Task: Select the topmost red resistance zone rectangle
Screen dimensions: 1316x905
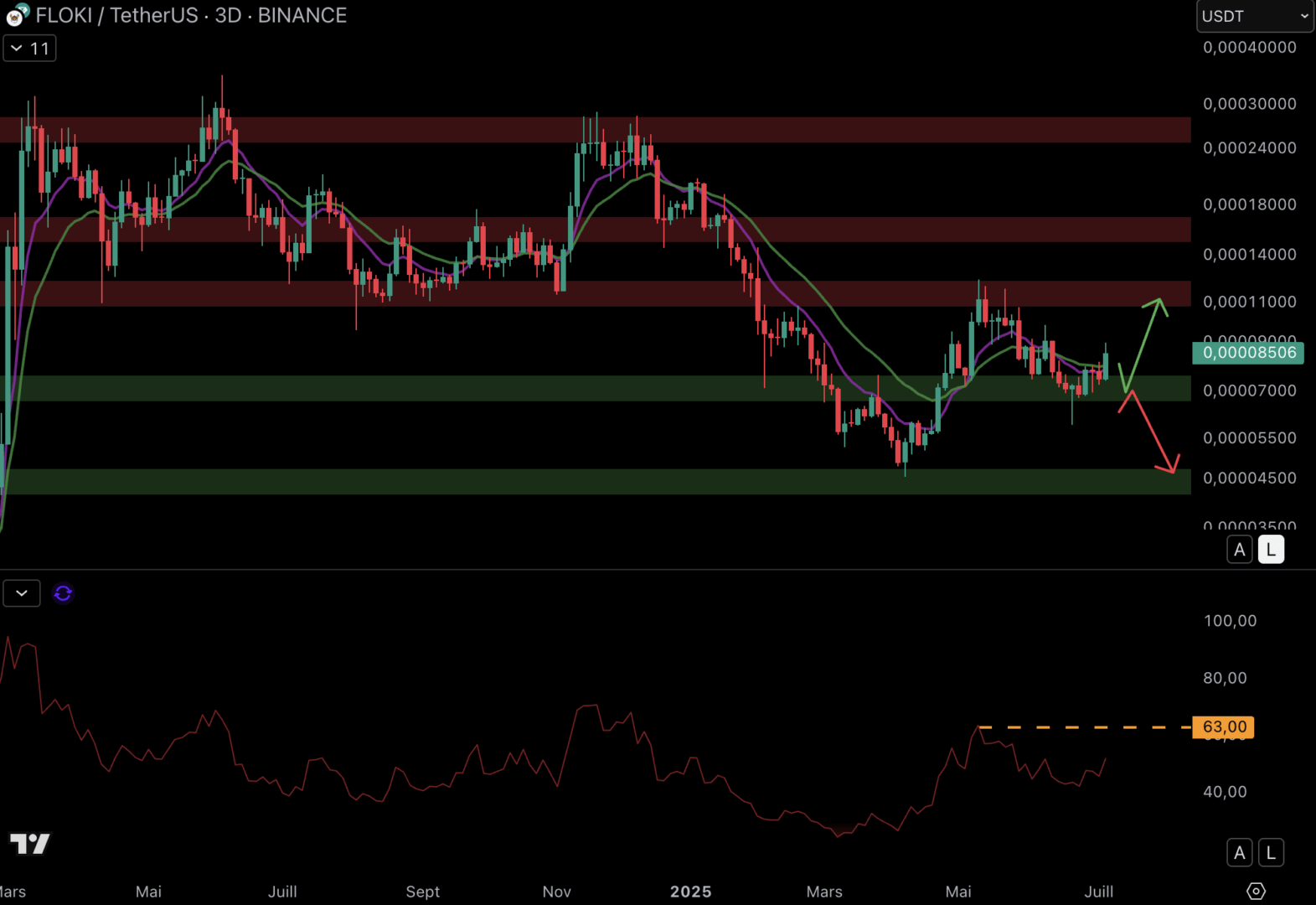Action: tap(595, 130)
